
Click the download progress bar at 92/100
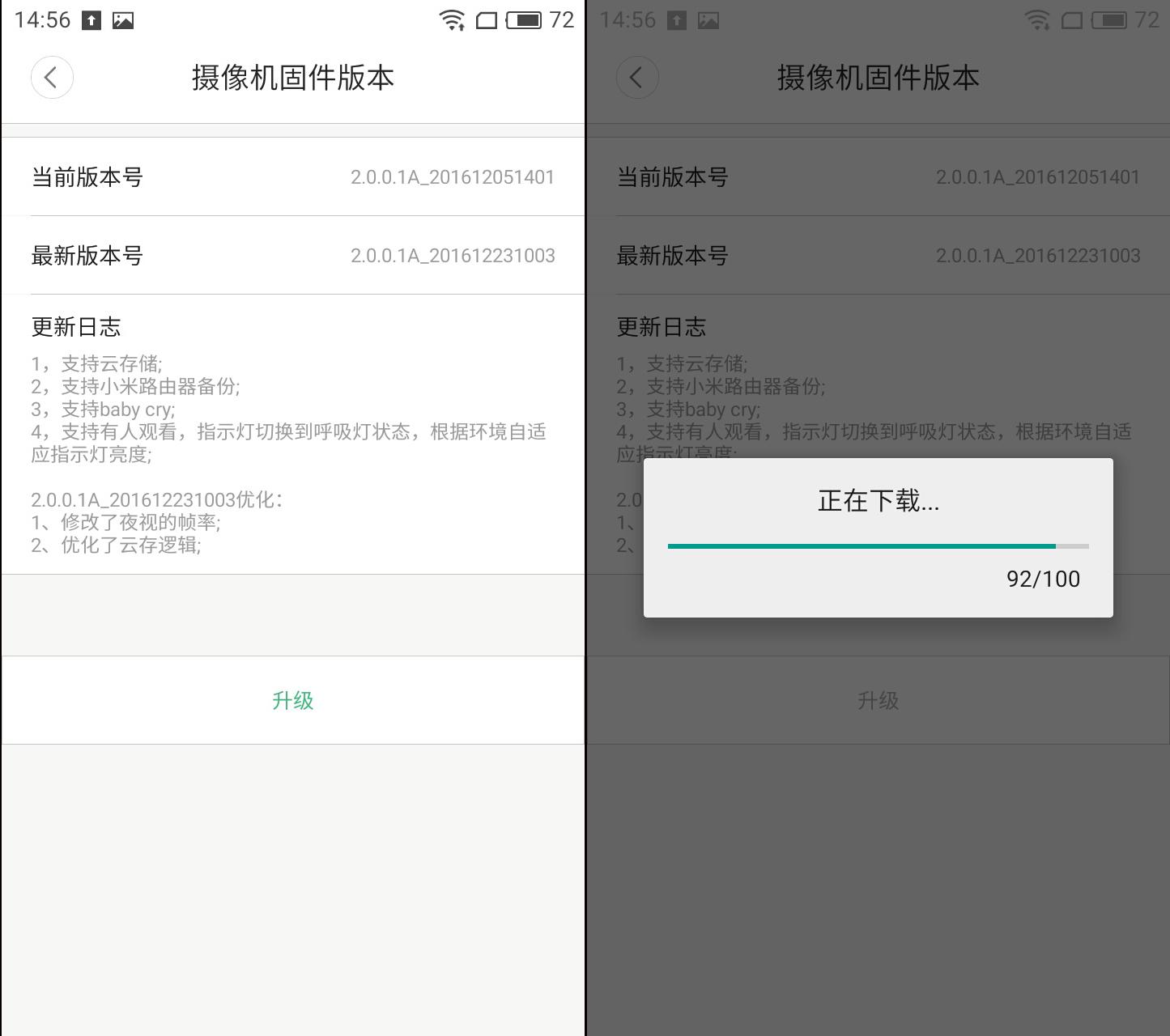pos(878,546)
